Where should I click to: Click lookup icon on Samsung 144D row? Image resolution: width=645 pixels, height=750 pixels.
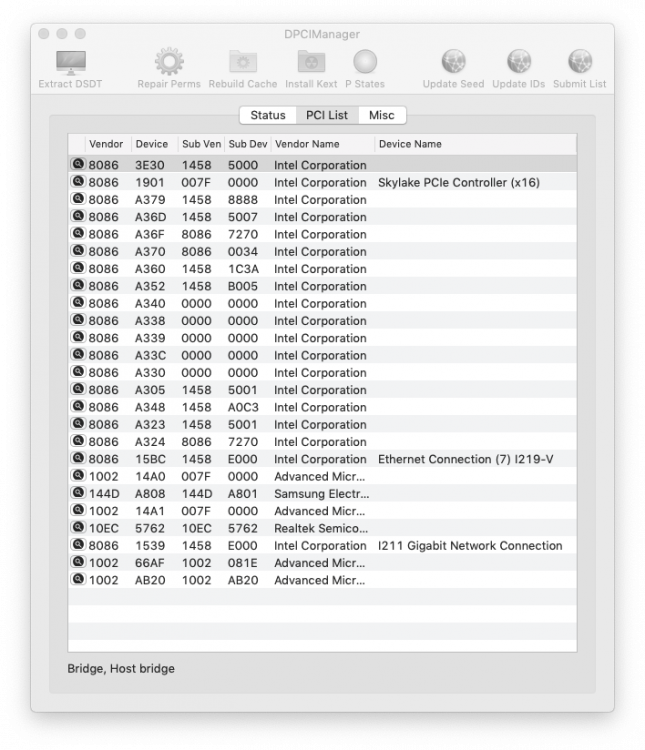coord(78,493)
